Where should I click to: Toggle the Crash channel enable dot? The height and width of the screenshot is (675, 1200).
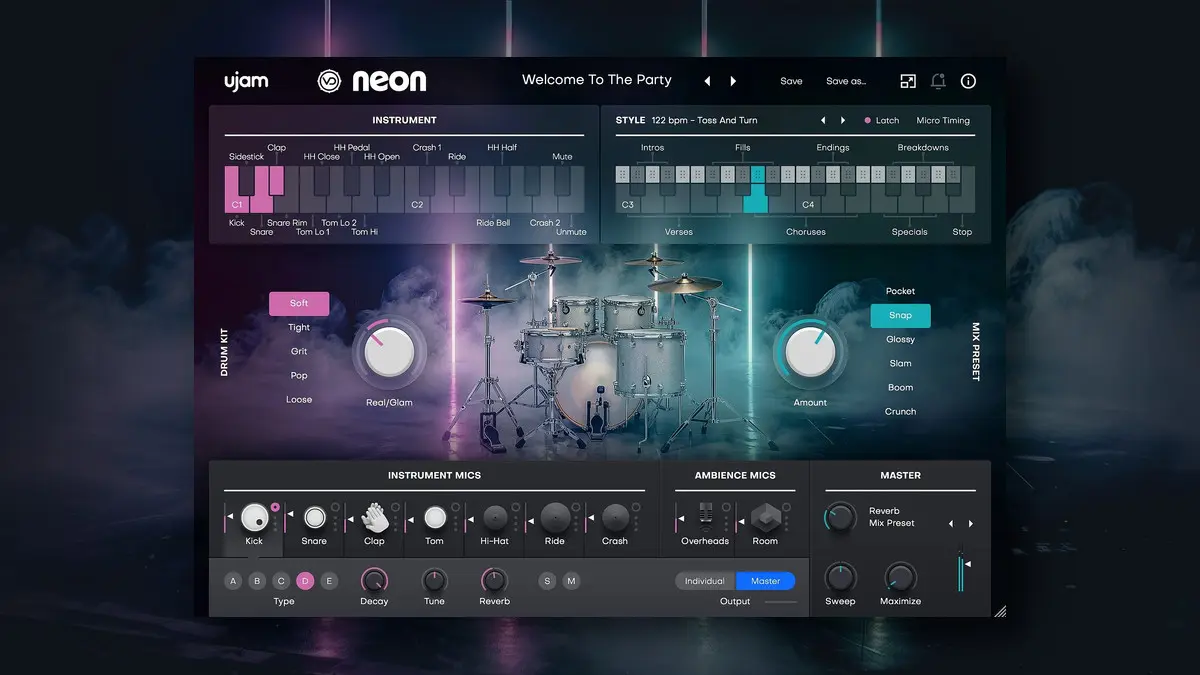click(x=636, y=507)
